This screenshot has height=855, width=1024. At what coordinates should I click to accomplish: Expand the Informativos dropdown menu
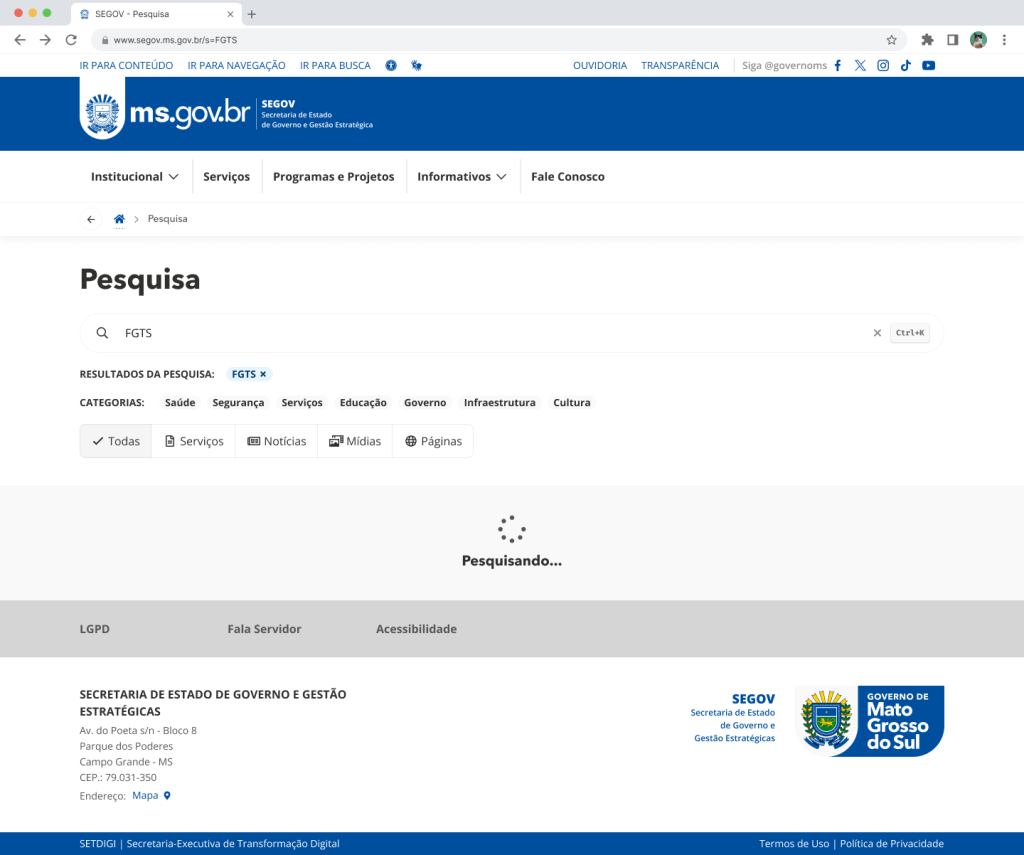click(x=462, y=177)
